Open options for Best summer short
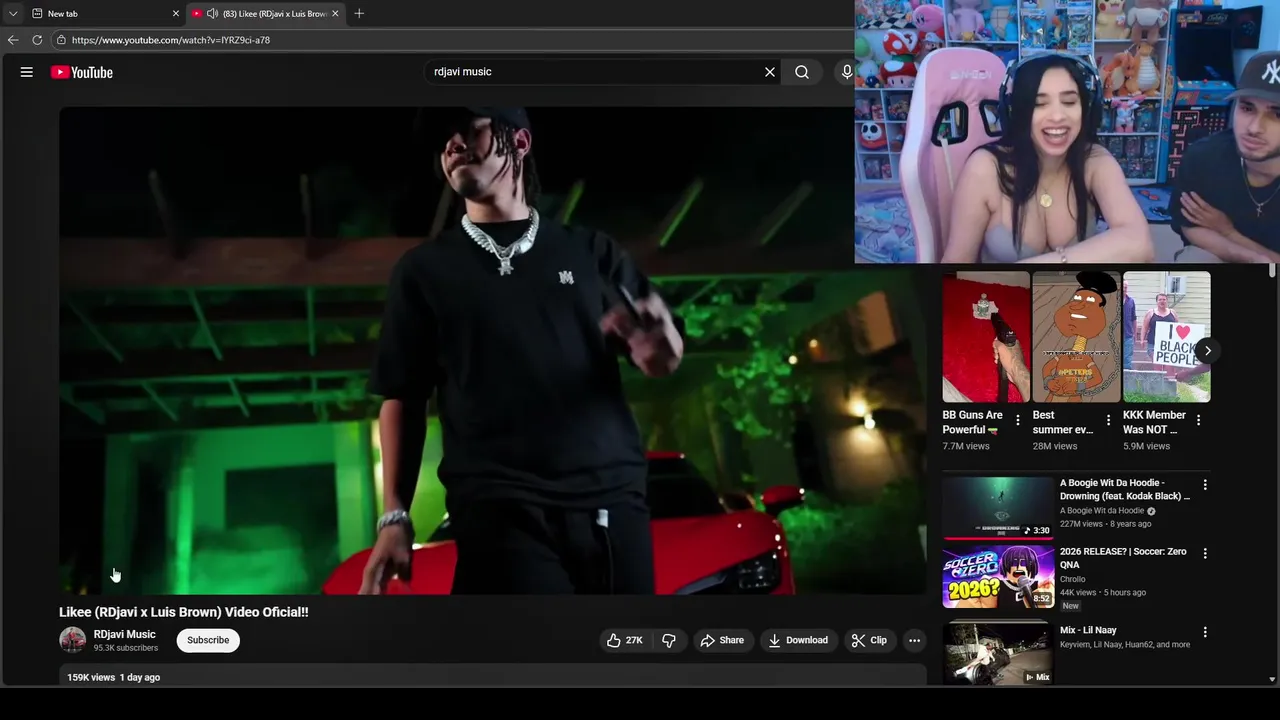The height and width of the screenshot is (720, 1280). click(1108, 420)
